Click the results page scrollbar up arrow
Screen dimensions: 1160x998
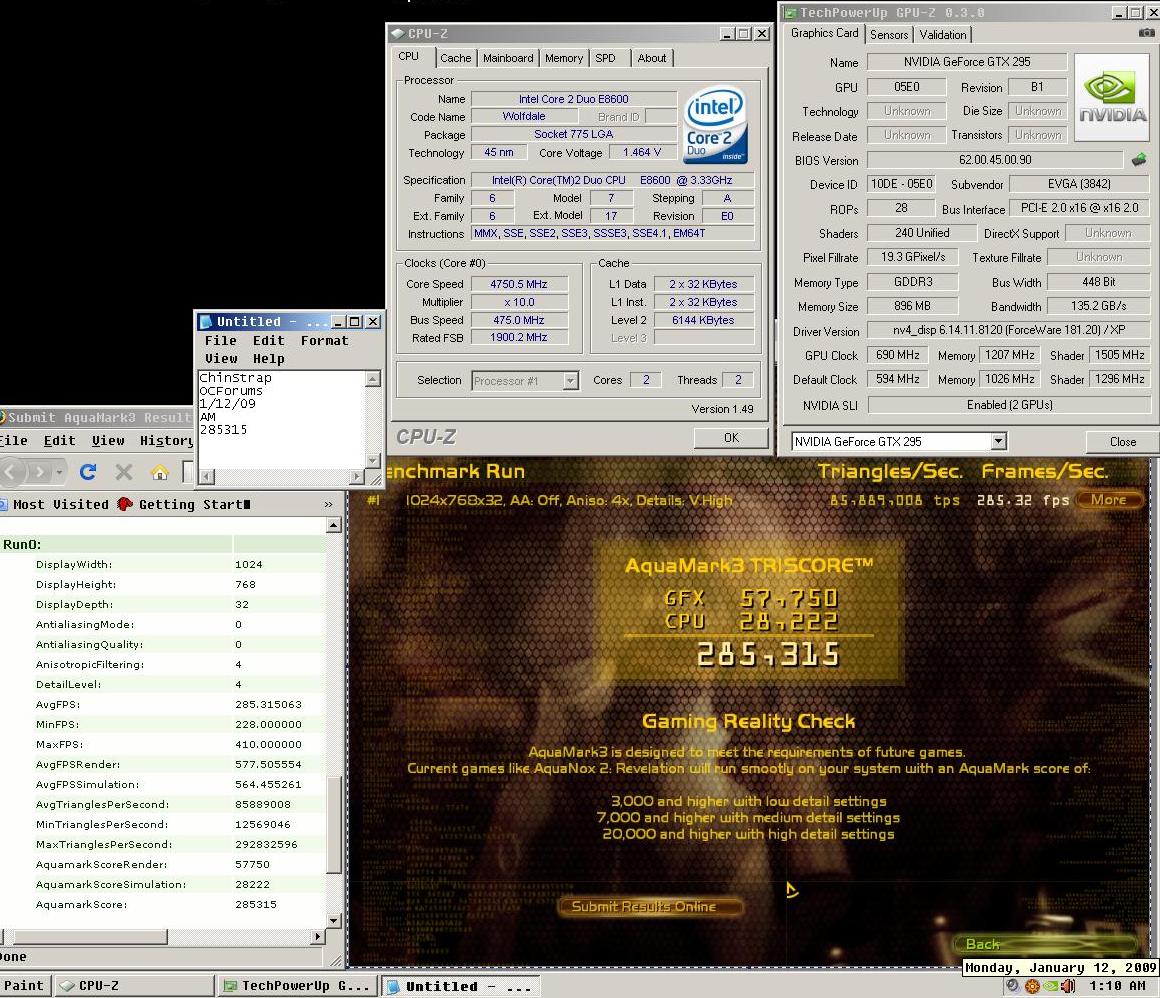tap(334, 525)
